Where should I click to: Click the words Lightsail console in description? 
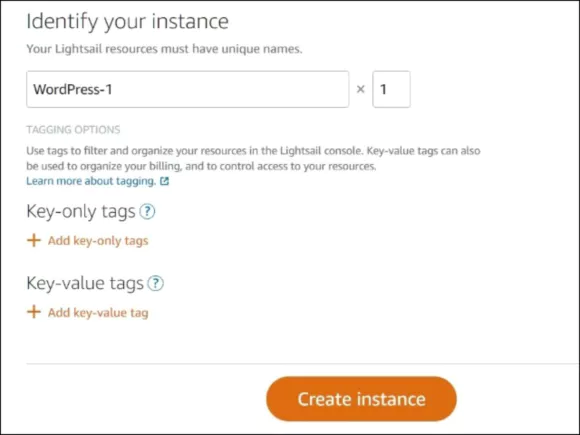tap(321, 151)
